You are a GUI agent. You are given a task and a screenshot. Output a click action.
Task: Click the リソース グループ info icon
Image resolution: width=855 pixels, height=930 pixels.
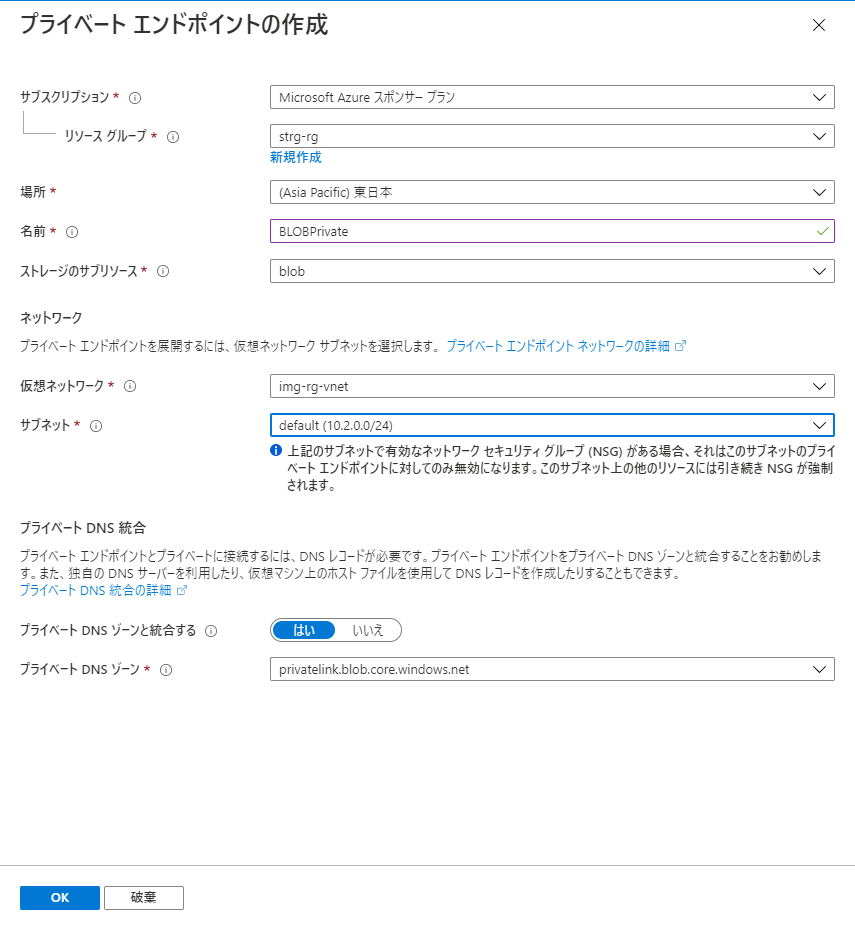172,135
